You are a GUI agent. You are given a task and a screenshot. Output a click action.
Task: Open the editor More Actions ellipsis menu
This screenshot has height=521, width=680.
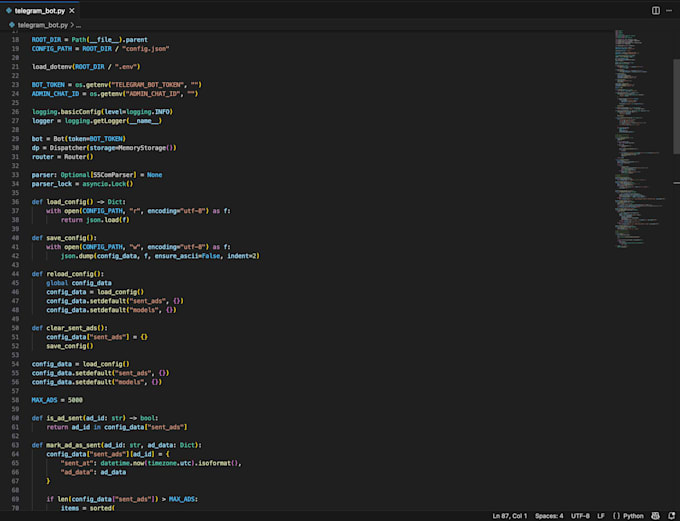pyautogui.click(x=669, y=10)
